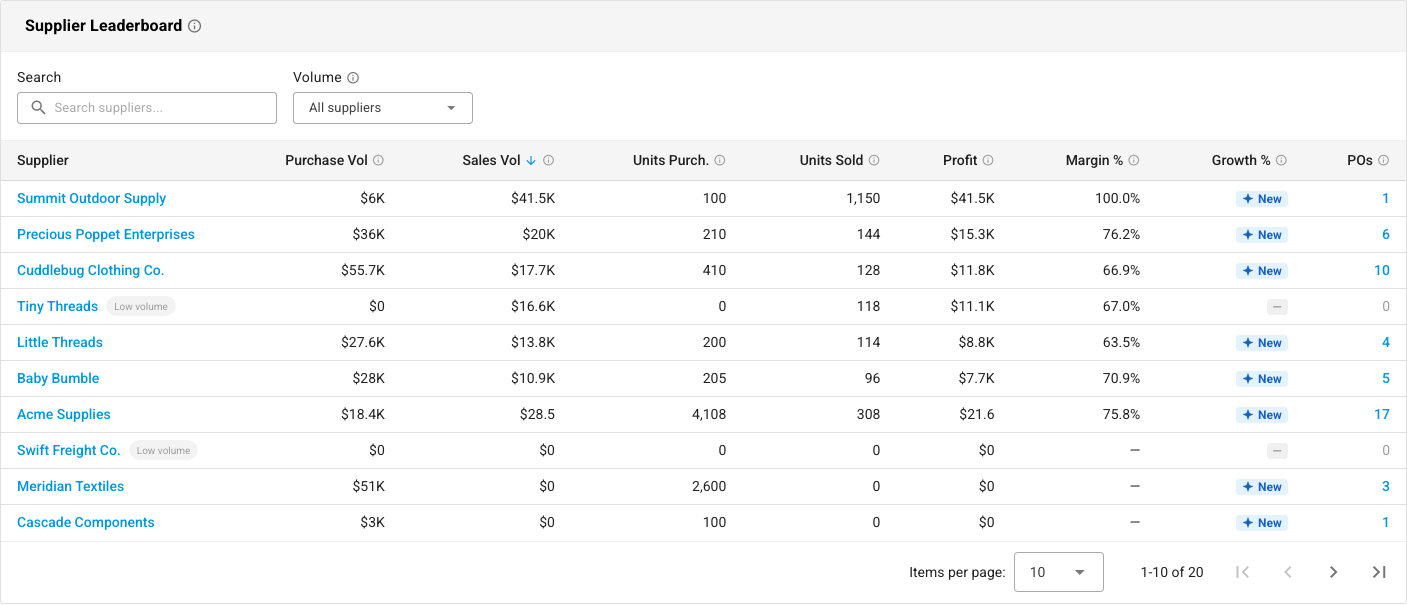Sort by the Supplier column header
Screen dimensions: 1407x605
[x=43, y=160]
